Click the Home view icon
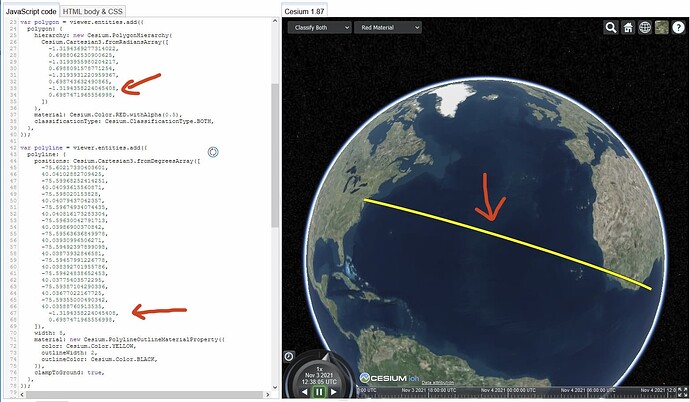 pyautogui.click(x=628, y=27)
